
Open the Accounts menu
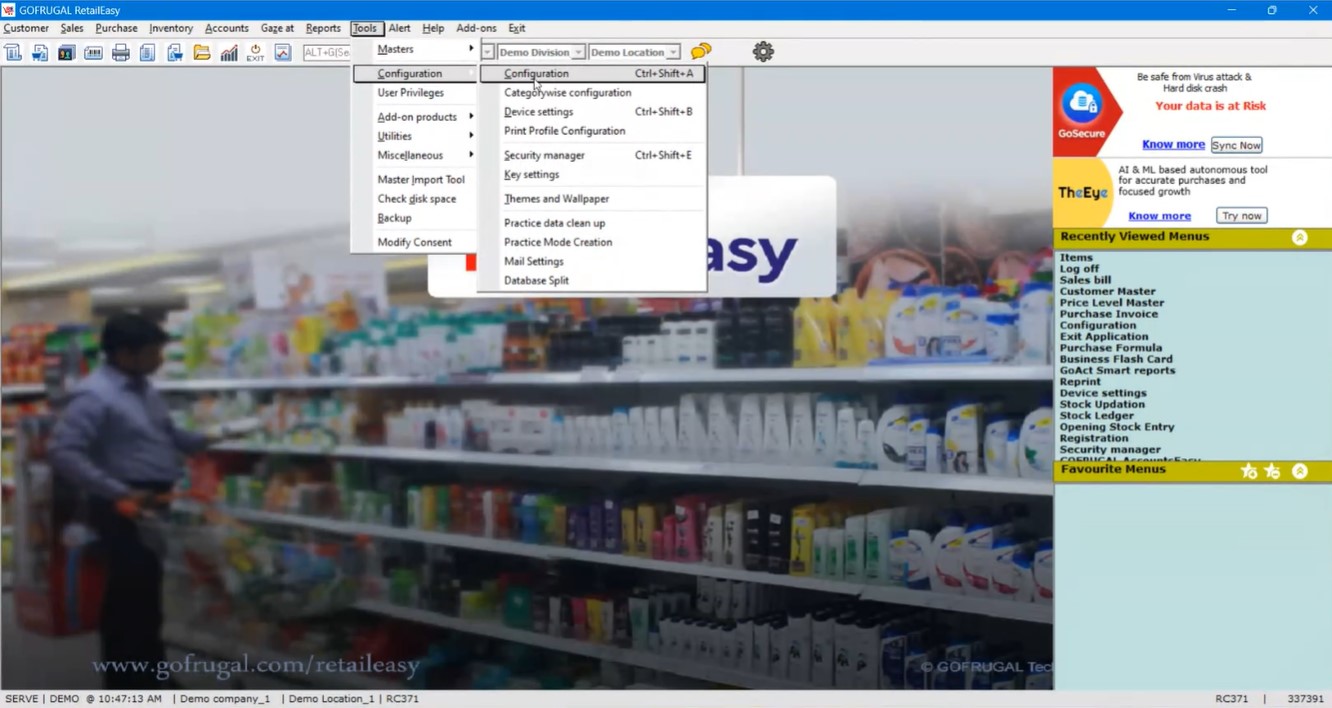pos(227,28)
